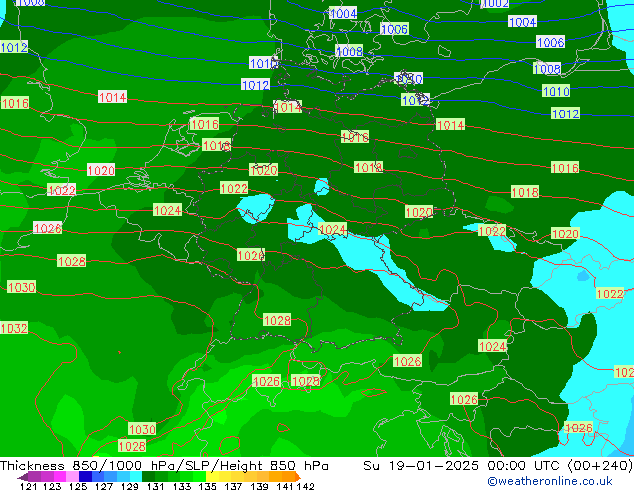
Task: Pick the light pink legend swatch
Action: (72, 477)
